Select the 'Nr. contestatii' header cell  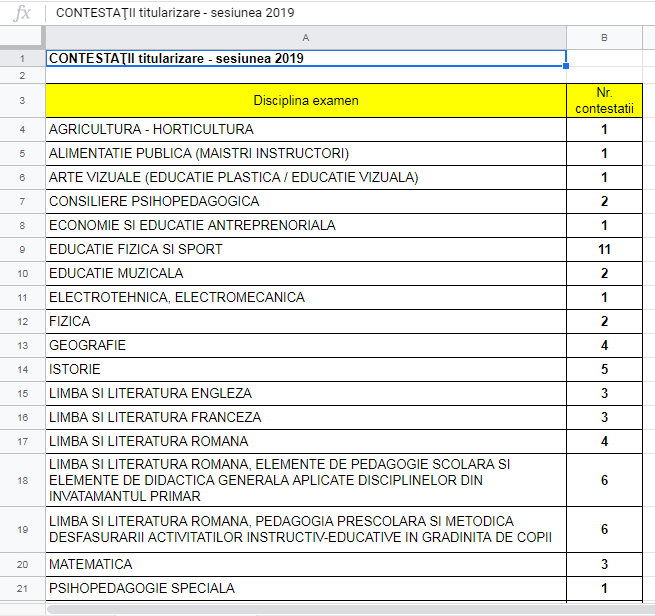click(x=604, y=101)
